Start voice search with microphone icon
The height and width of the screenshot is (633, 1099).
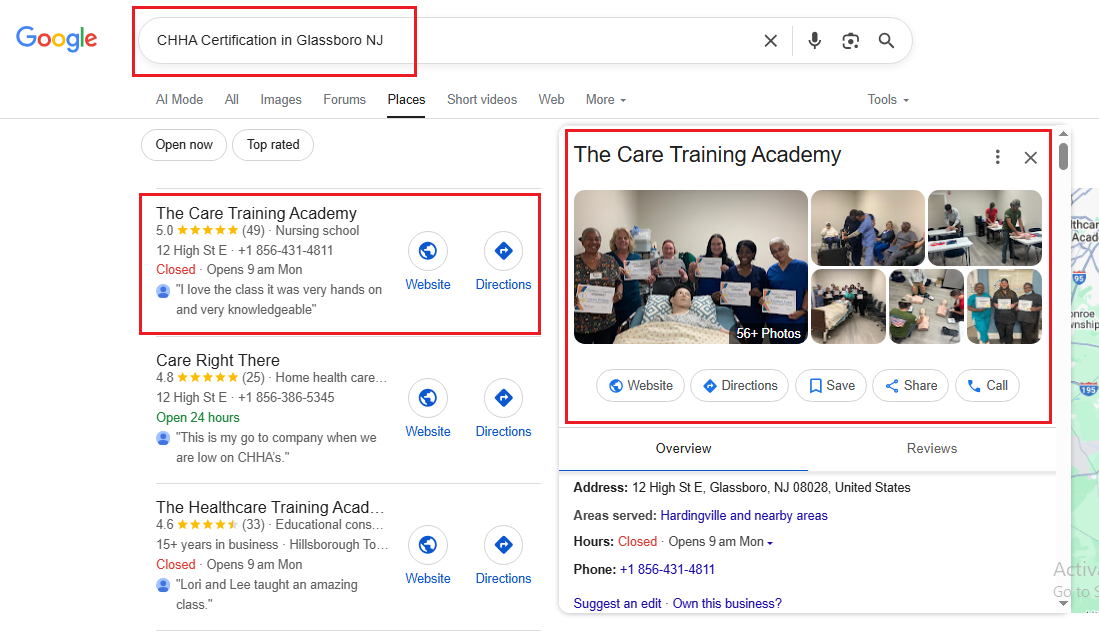[815, 41]
